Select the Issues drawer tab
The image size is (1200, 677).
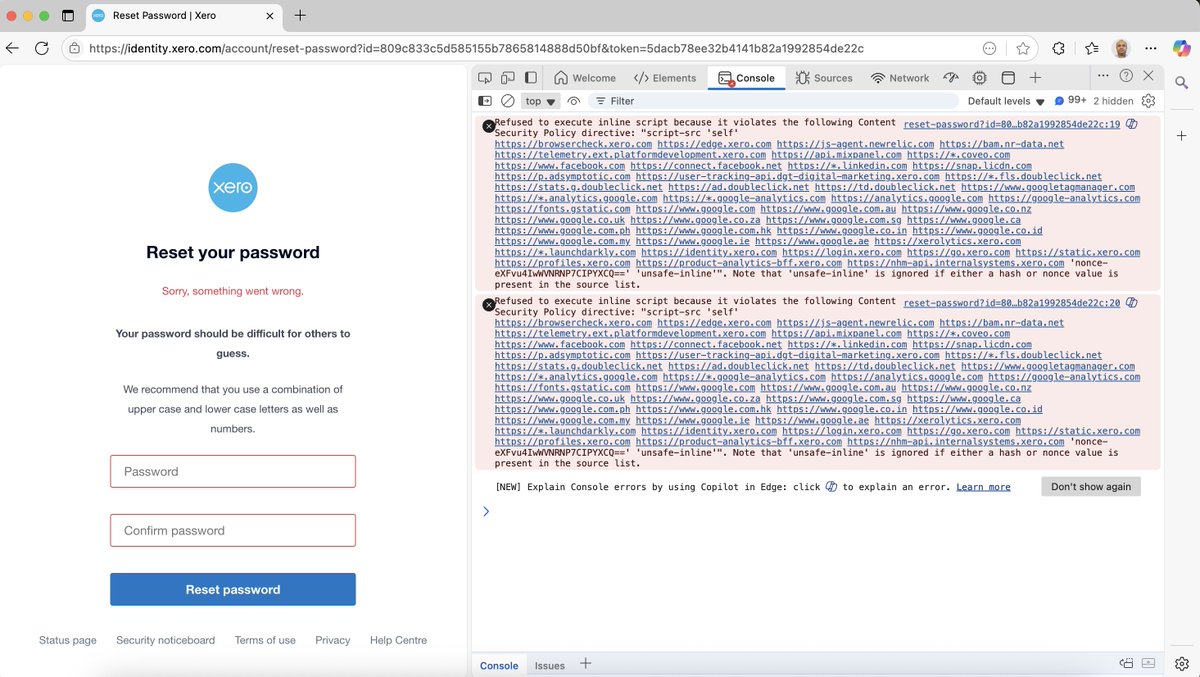coord(549,665)
